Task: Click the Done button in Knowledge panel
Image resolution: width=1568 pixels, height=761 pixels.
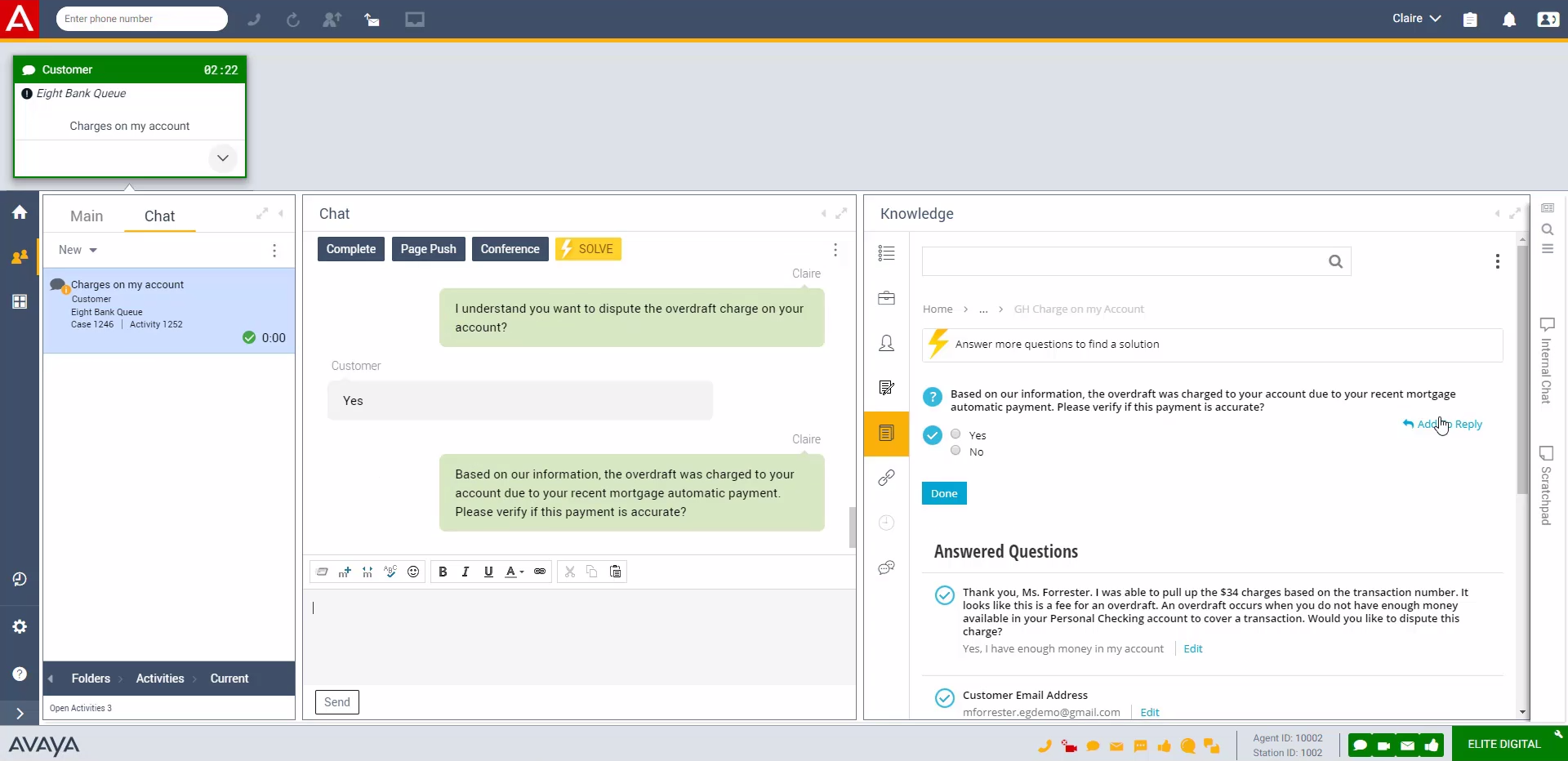Action: [943, 493]
